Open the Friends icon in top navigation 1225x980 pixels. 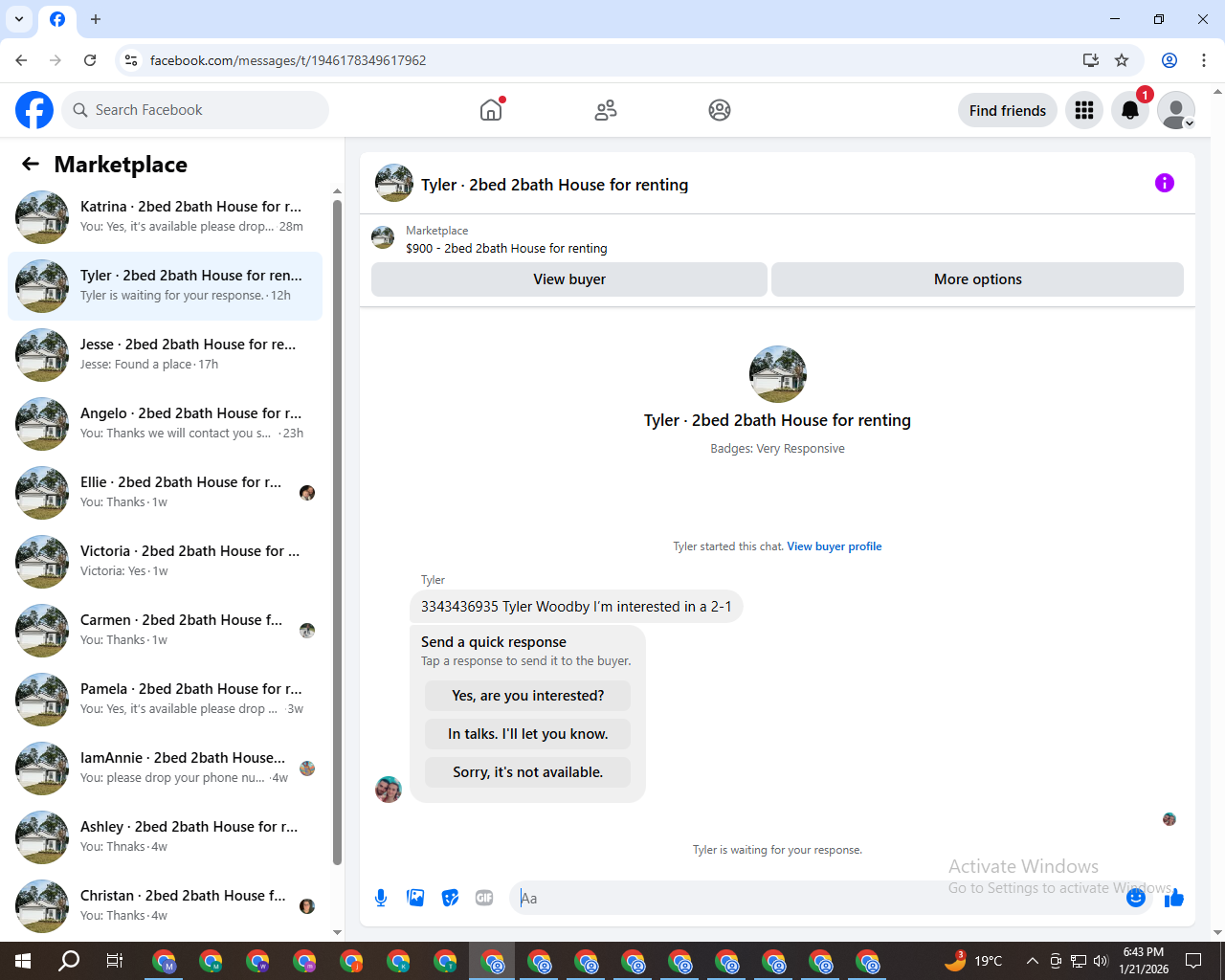click(x=606, y=110)
